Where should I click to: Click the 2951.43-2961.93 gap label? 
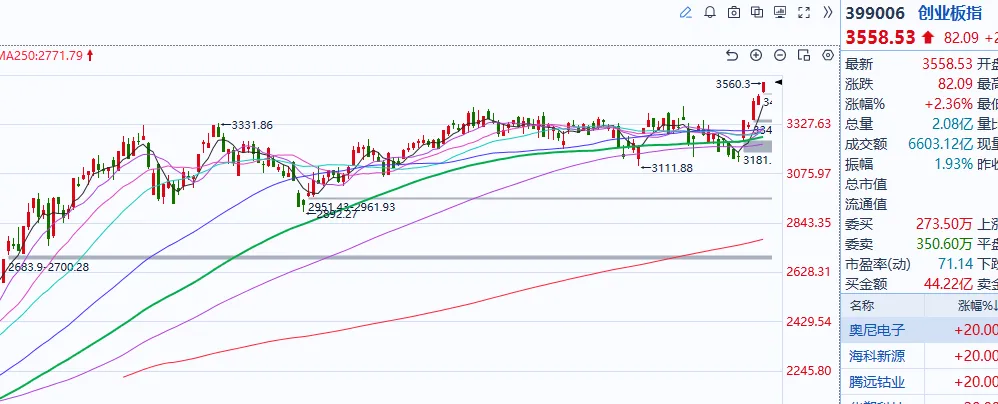[352, 207]
